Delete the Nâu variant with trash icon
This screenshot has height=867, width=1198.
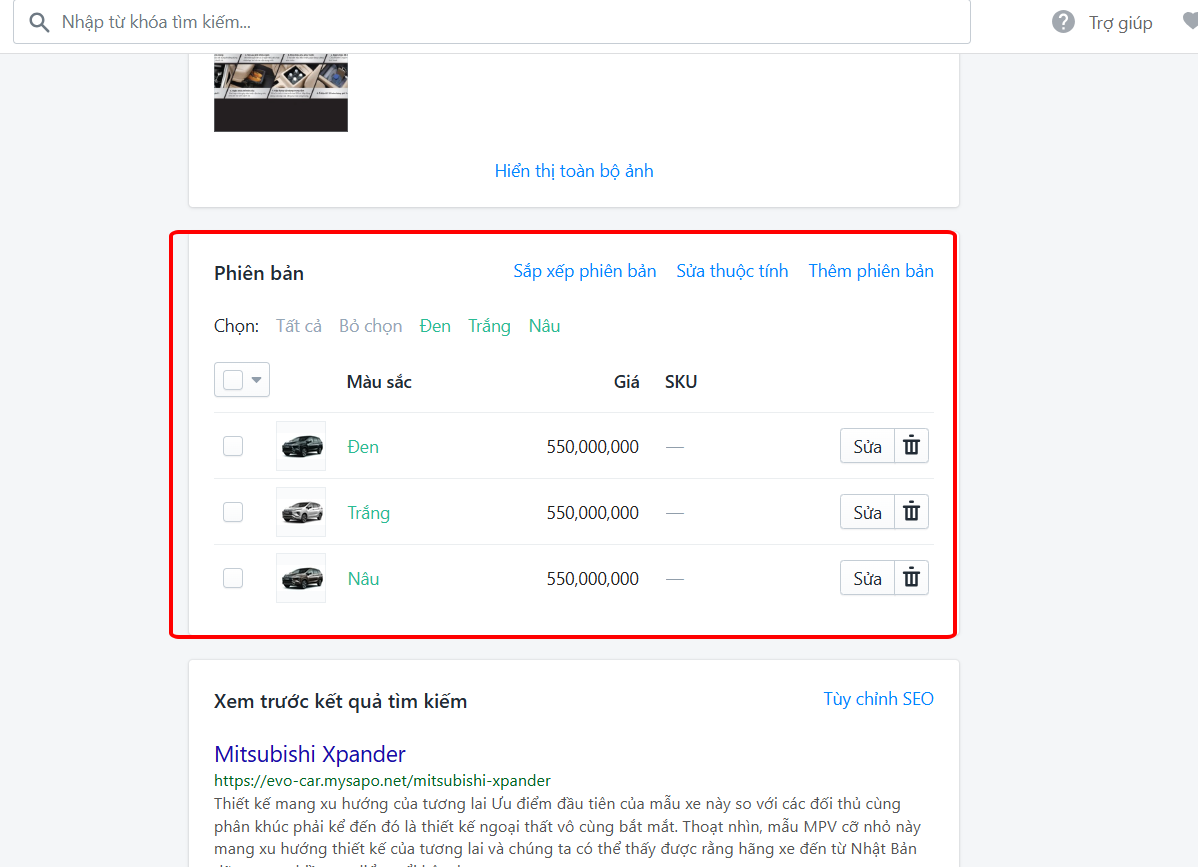[911, 577]
